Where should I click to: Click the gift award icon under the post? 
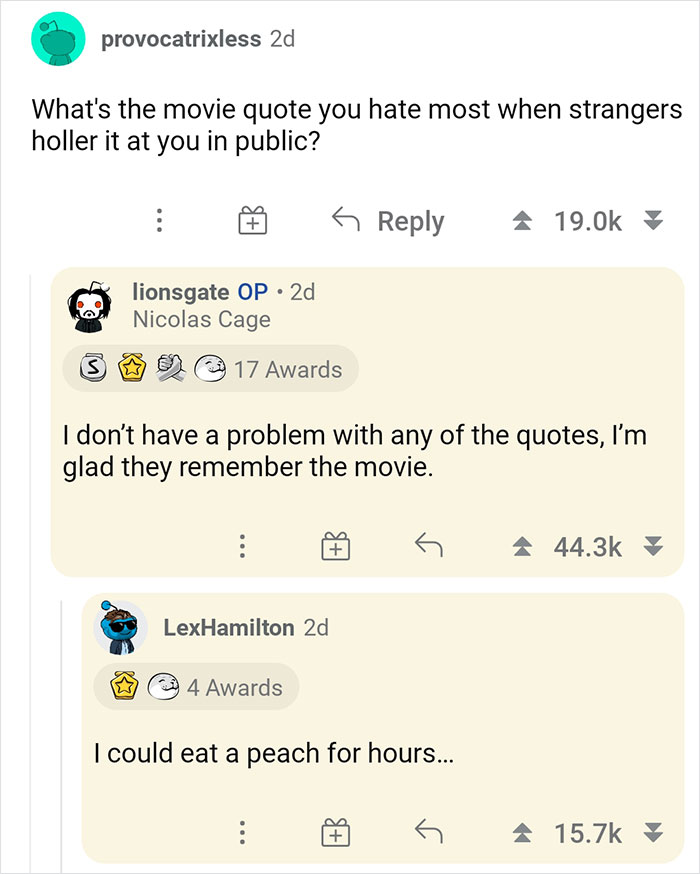251,220
